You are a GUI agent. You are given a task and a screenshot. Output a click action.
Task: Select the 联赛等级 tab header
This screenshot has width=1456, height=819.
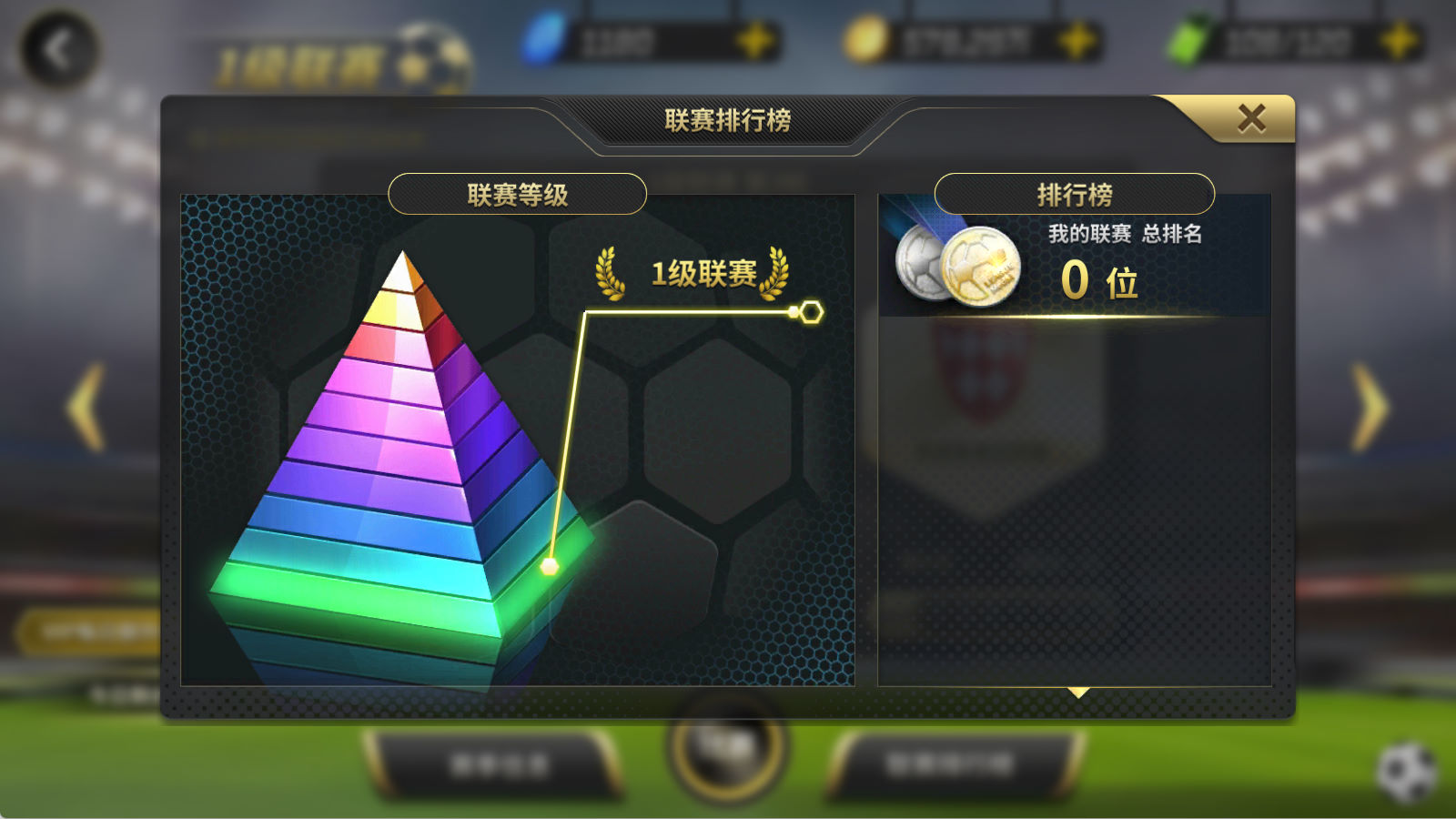point(517,194)
